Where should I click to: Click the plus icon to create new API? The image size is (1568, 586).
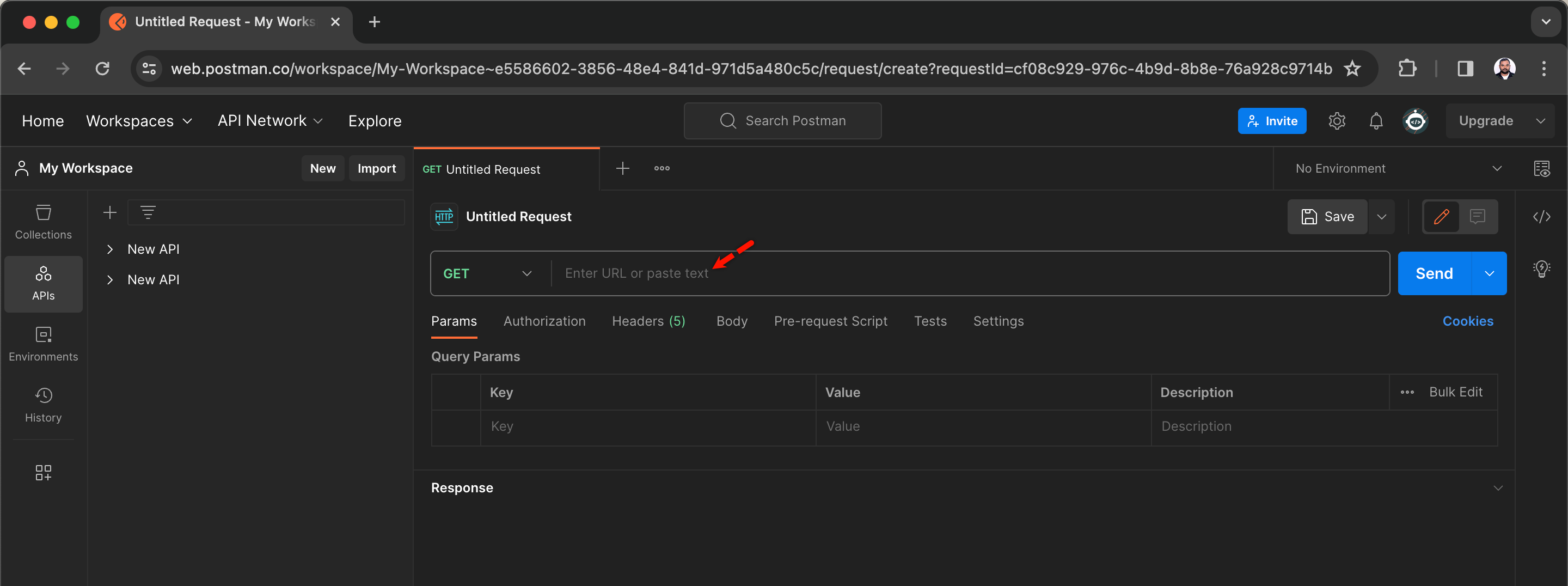[109, 212]
